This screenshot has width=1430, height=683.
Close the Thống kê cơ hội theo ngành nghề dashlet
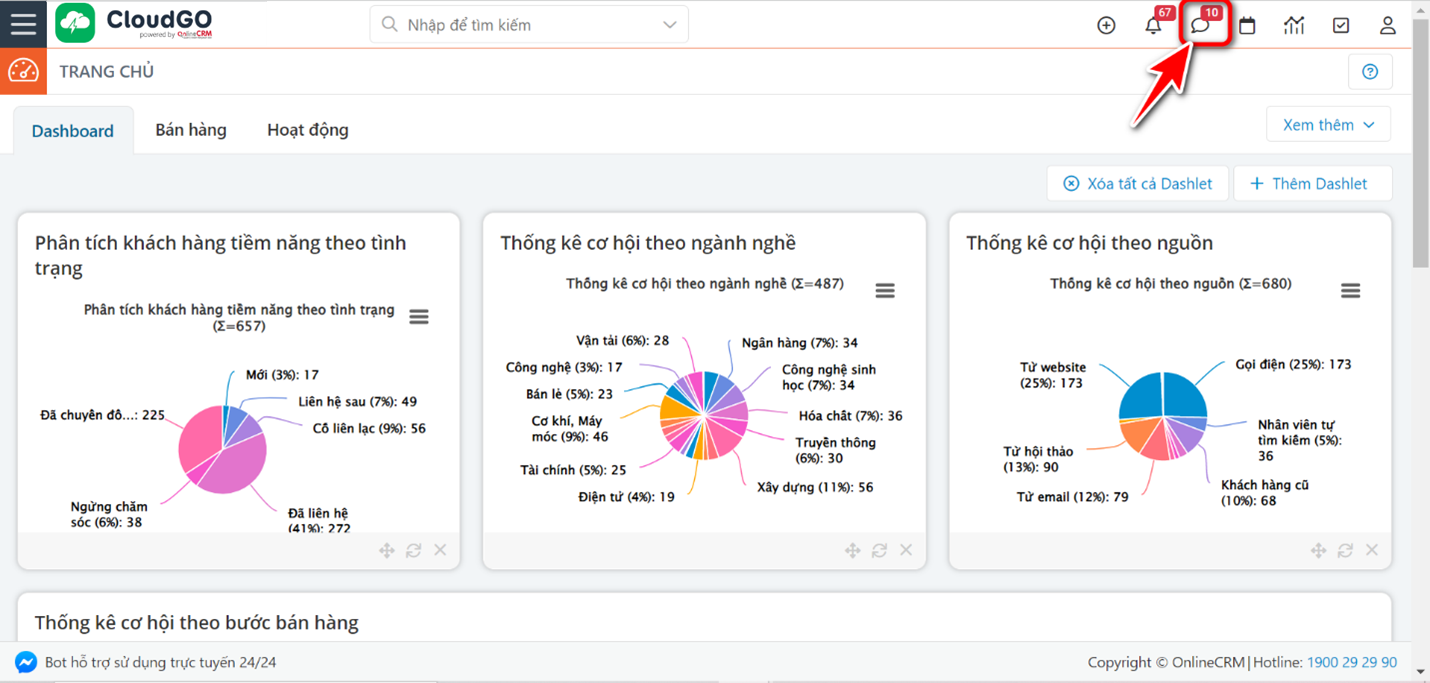(x=906, y=550)
